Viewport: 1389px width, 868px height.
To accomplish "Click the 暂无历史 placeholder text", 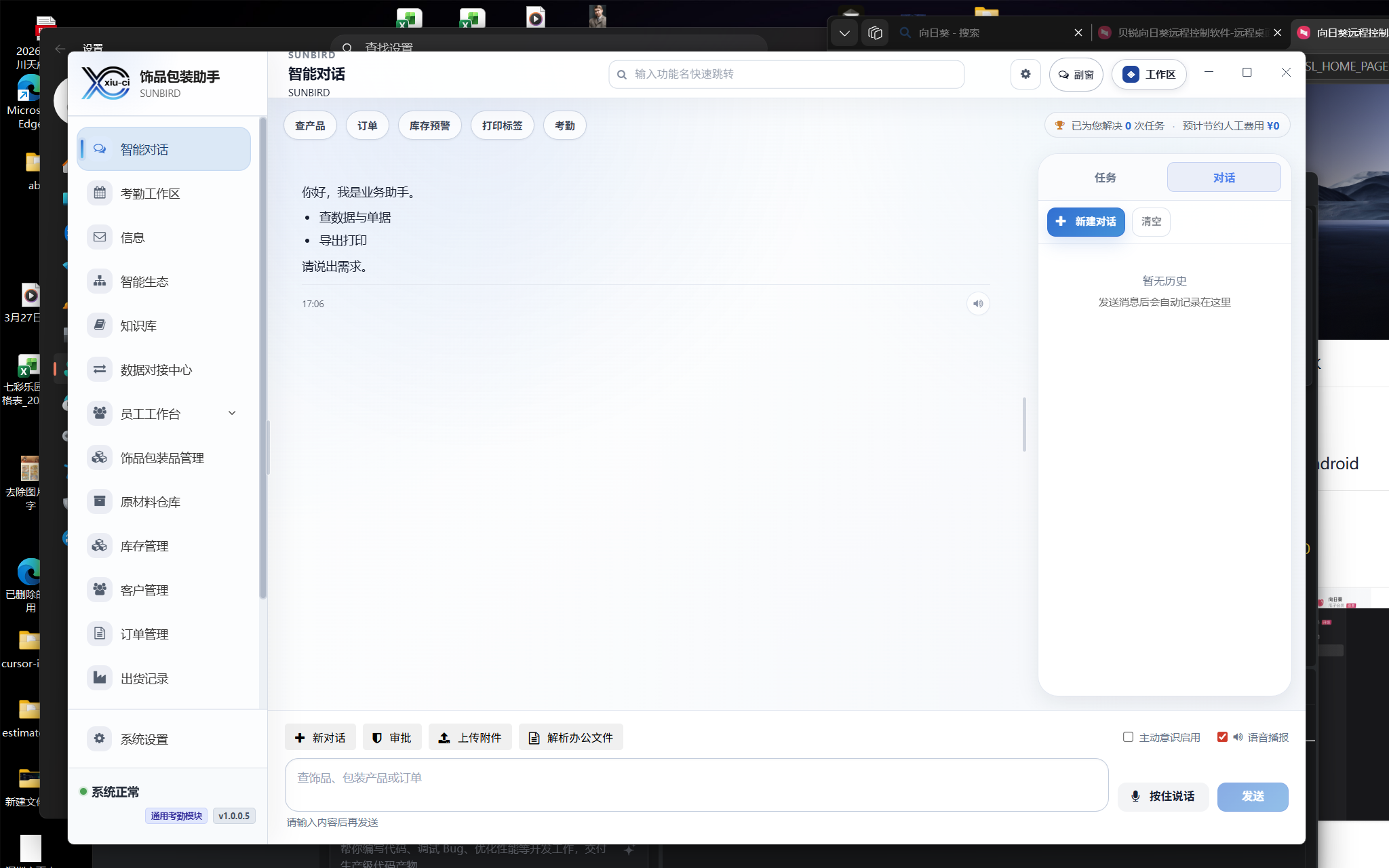I will click(1165, 281).
